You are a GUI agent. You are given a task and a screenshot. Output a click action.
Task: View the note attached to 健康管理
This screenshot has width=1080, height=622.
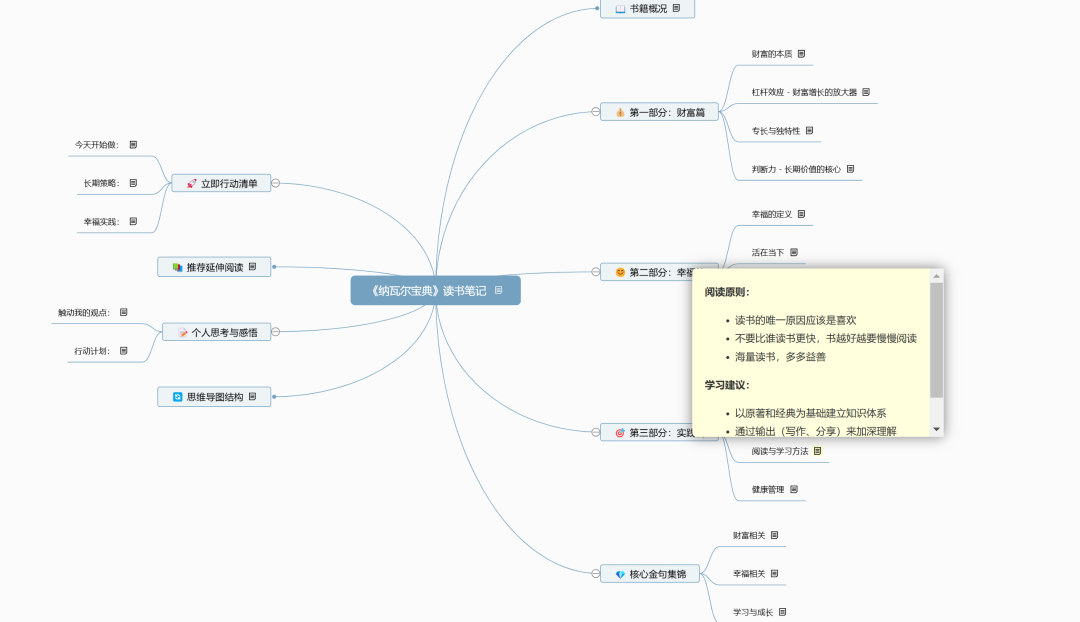point(794,489)
